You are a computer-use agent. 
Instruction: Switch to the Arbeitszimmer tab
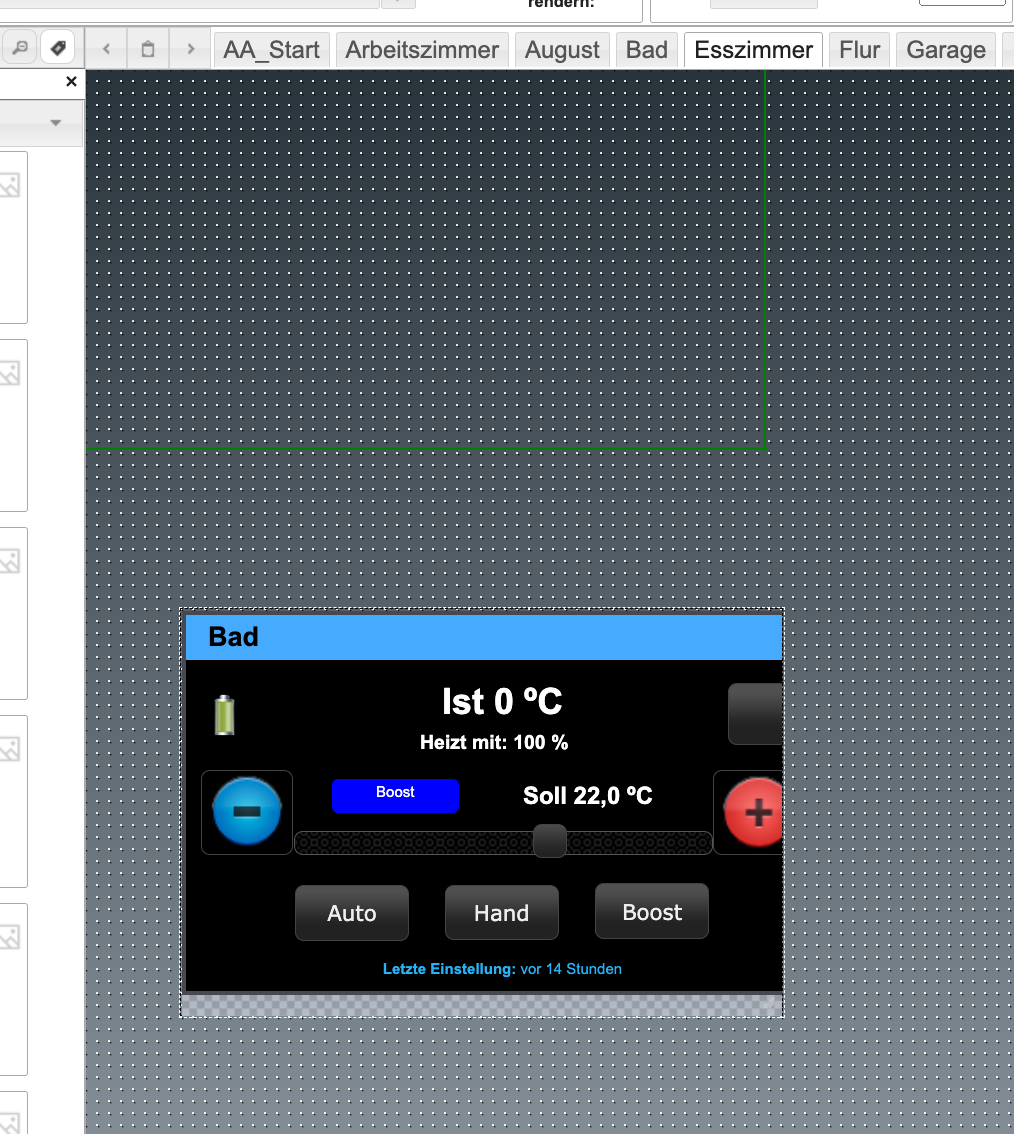(x=422, y=50)
